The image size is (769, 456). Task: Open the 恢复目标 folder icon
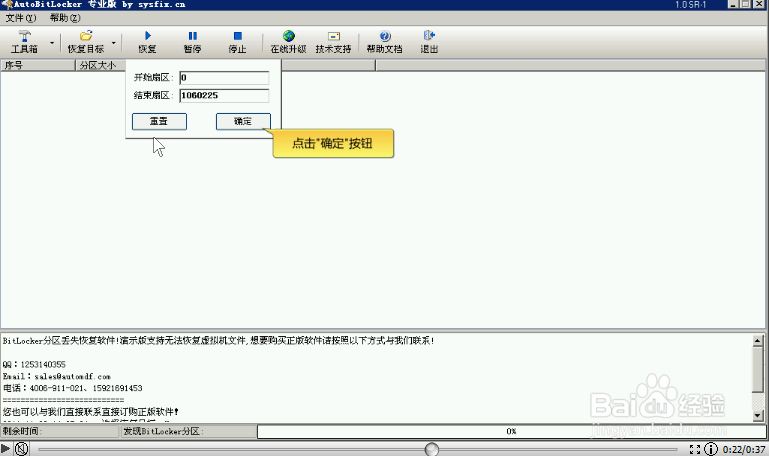[x=86, y=36]
